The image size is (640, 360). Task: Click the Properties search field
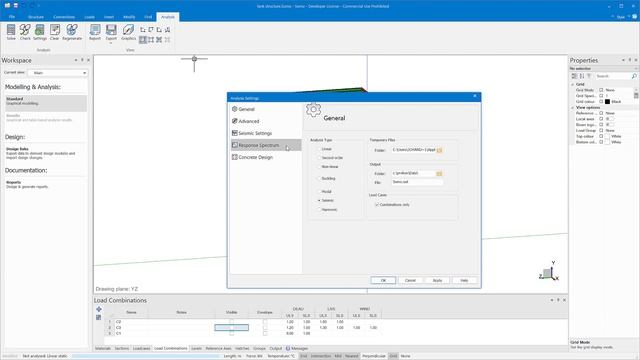click(x=616, y=76)
